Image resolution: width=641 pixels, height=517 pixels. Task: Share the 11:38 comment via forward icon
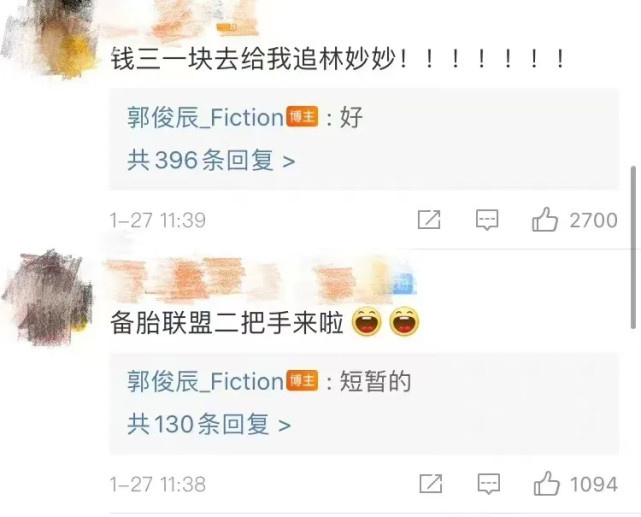tap(431, 484)
